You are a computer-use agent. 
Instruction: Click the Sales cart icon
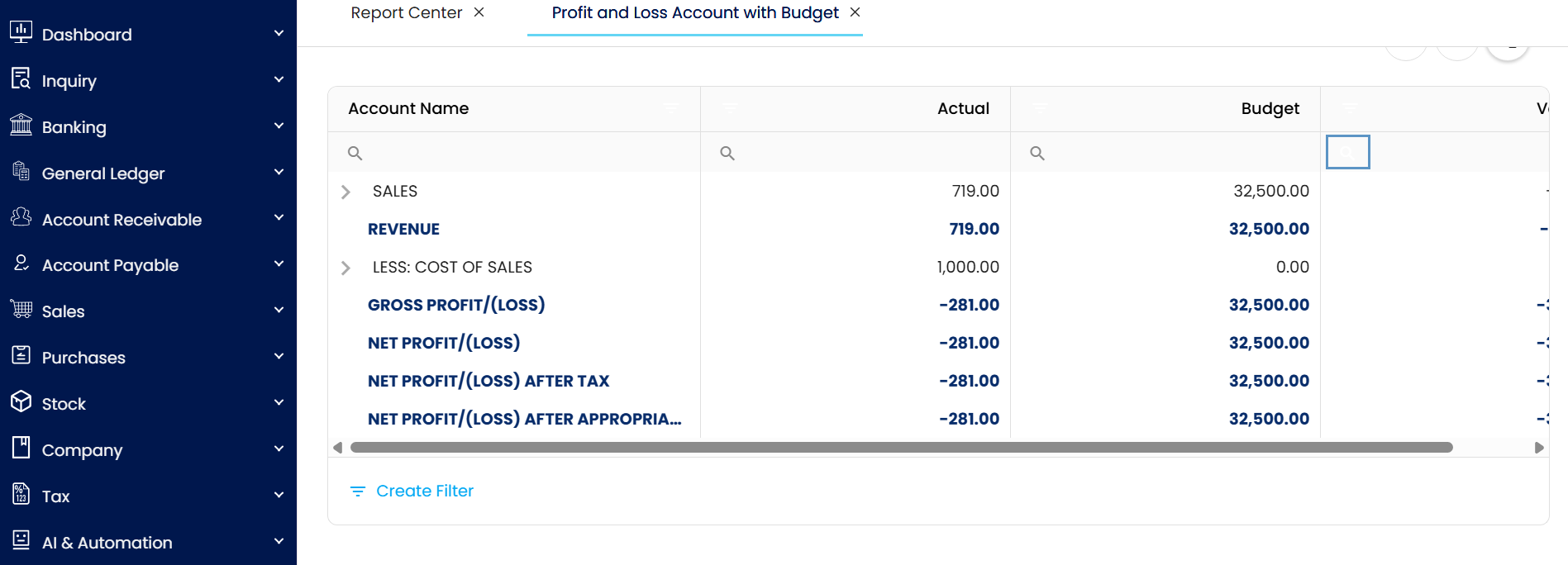[x=21, y=310]
